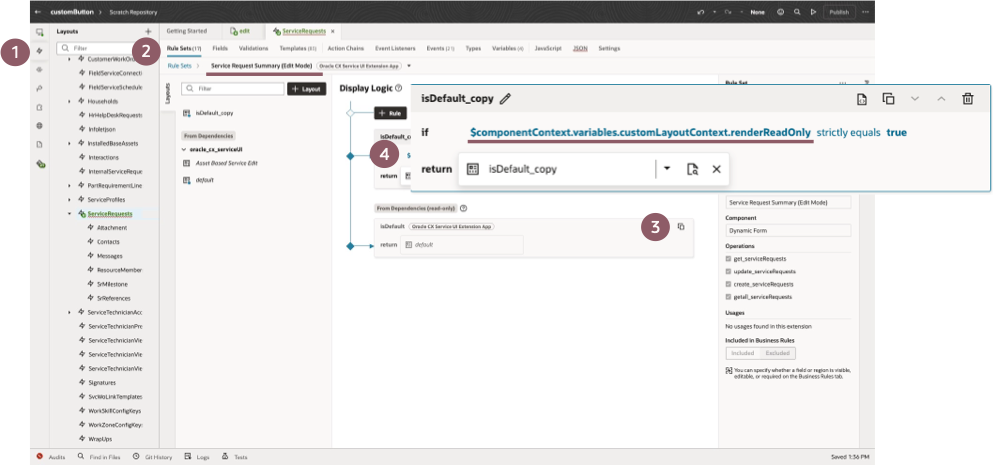
Task: Expand the InstalledBaseAssets tree node
Action: (x=69, y=144)
